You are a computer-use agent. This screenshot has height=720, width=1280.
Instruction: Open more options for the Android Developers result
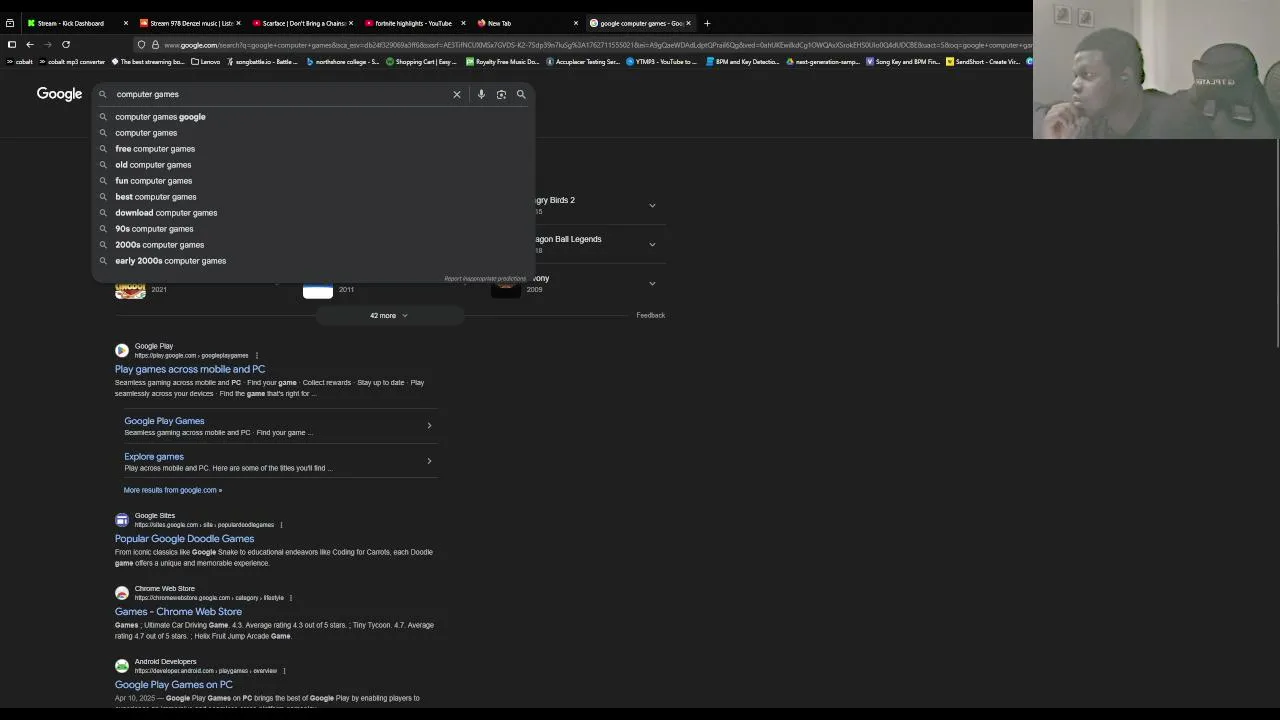click(284, 670)
